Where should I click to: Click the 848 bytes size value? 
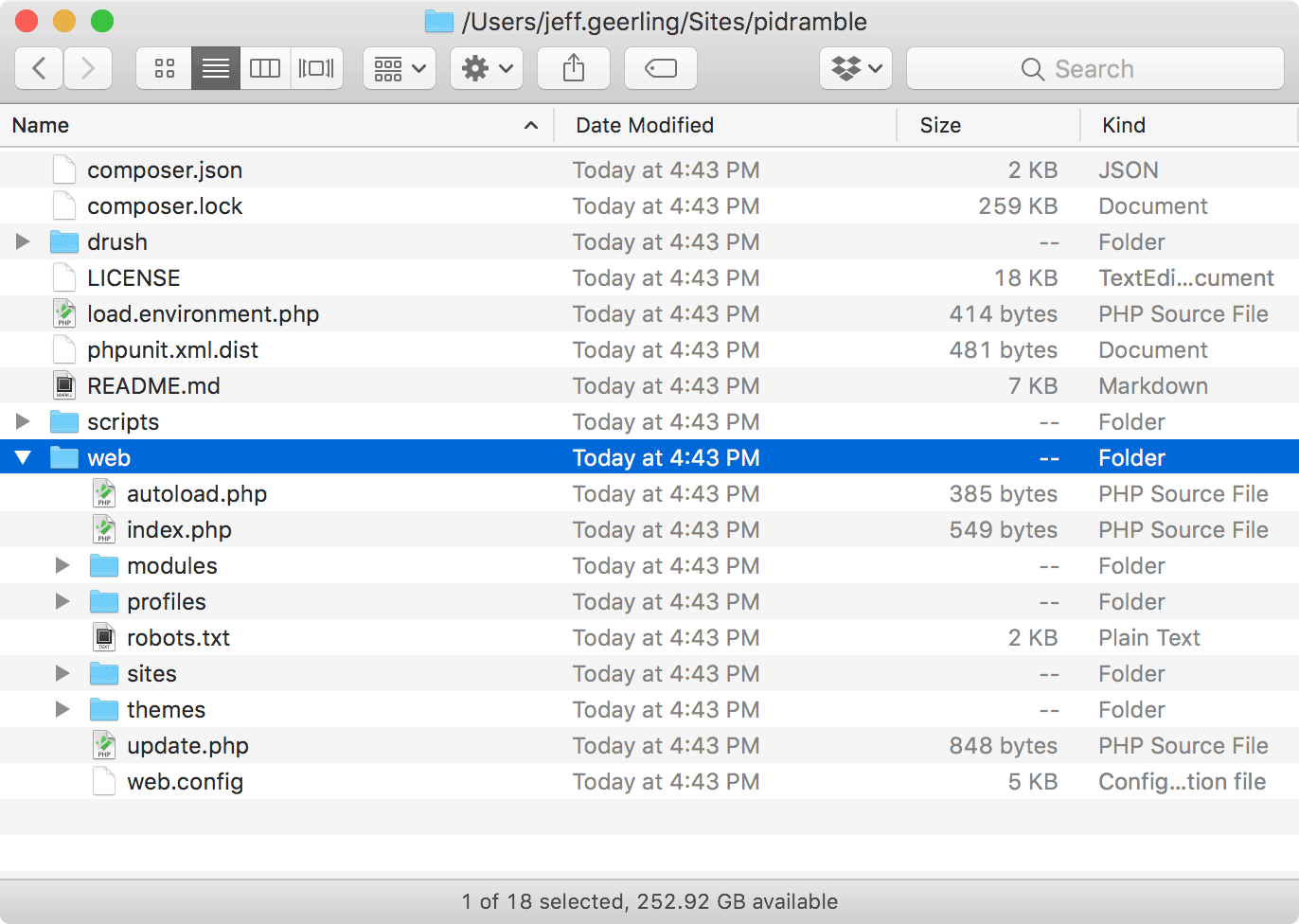coord(1004,745)
